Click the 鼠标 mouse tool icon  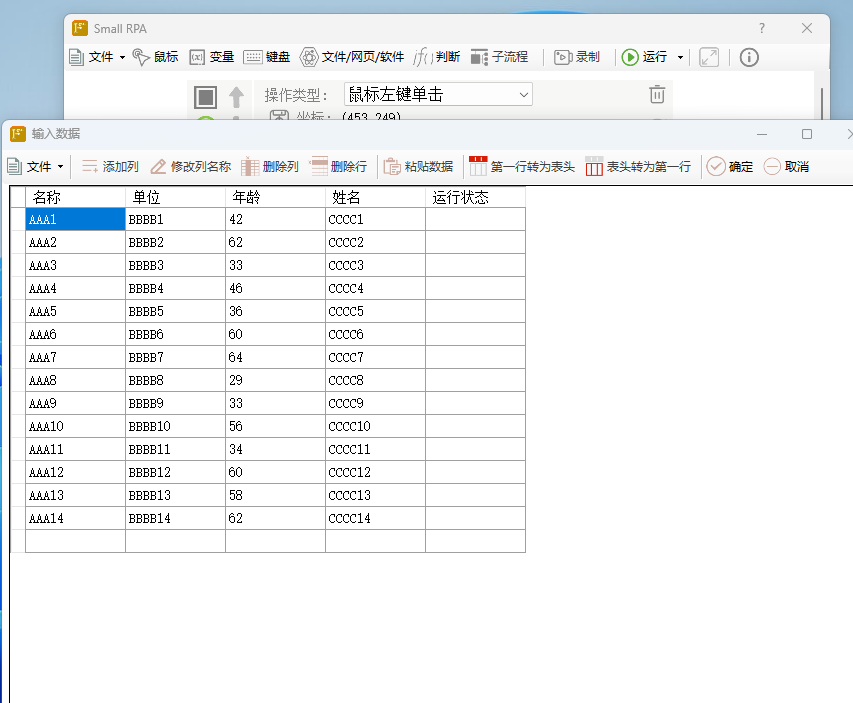click(x=156, y=57)
